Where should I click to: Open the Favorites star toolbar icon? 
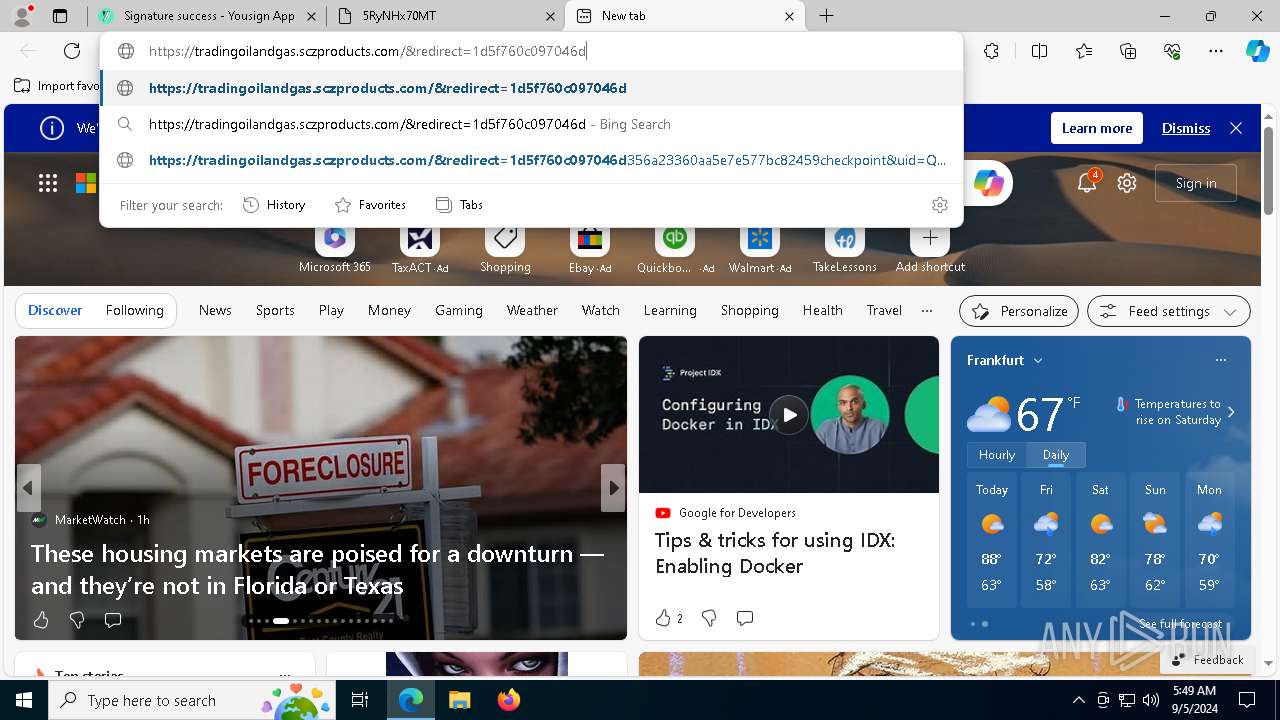coord(1084,51)
